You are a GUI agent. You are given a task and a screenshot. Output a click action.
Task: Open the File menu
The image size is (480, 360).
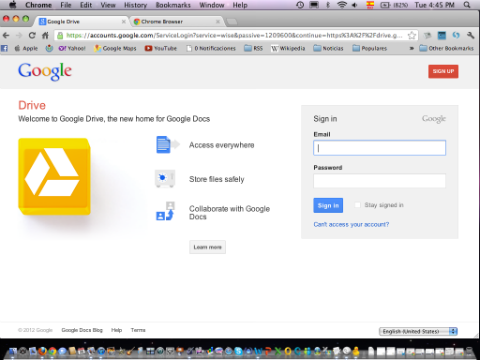point(66,5)
